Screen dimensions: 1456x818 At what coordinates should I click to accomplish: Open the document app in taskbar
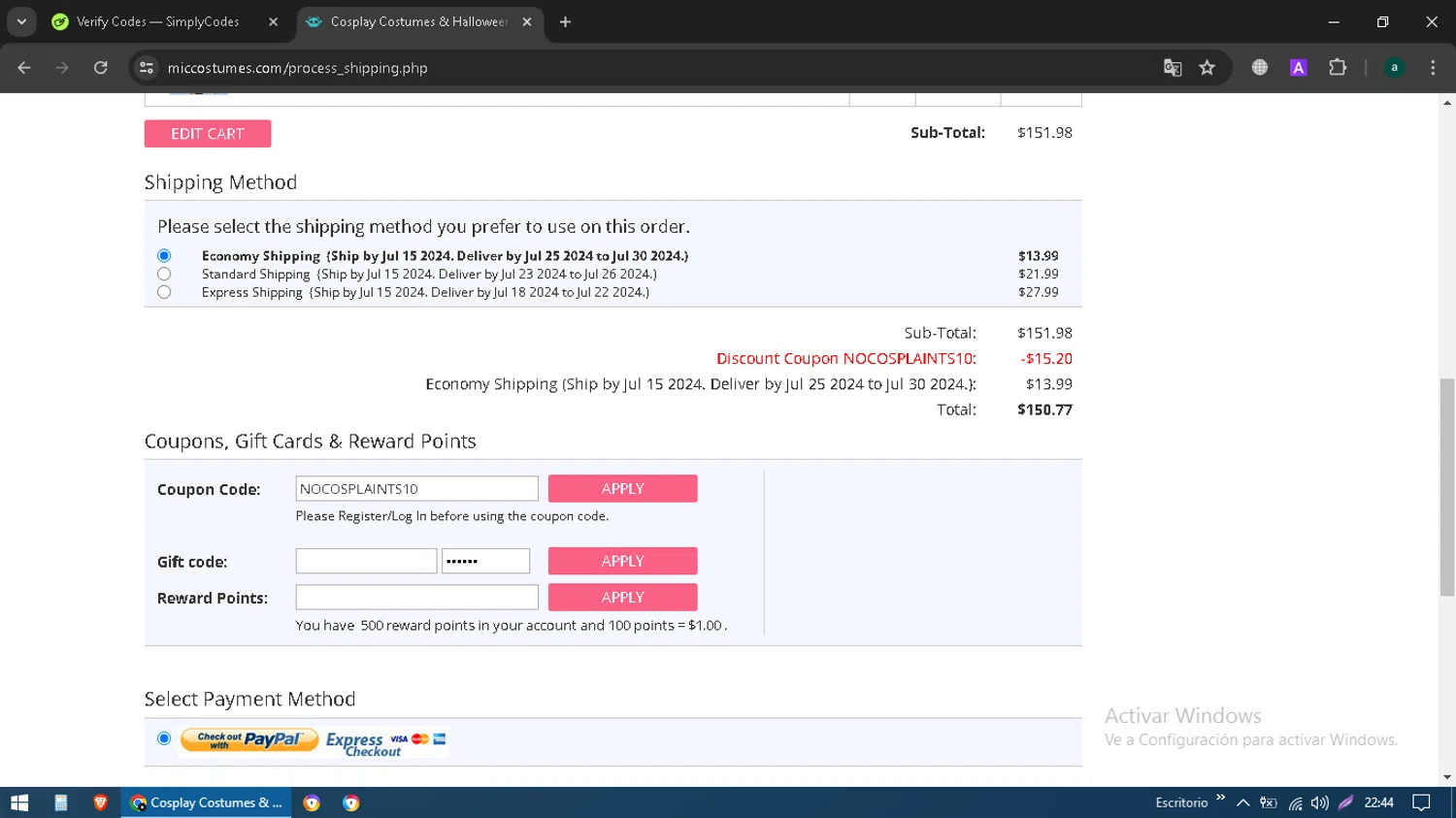(x=60, y=802)
